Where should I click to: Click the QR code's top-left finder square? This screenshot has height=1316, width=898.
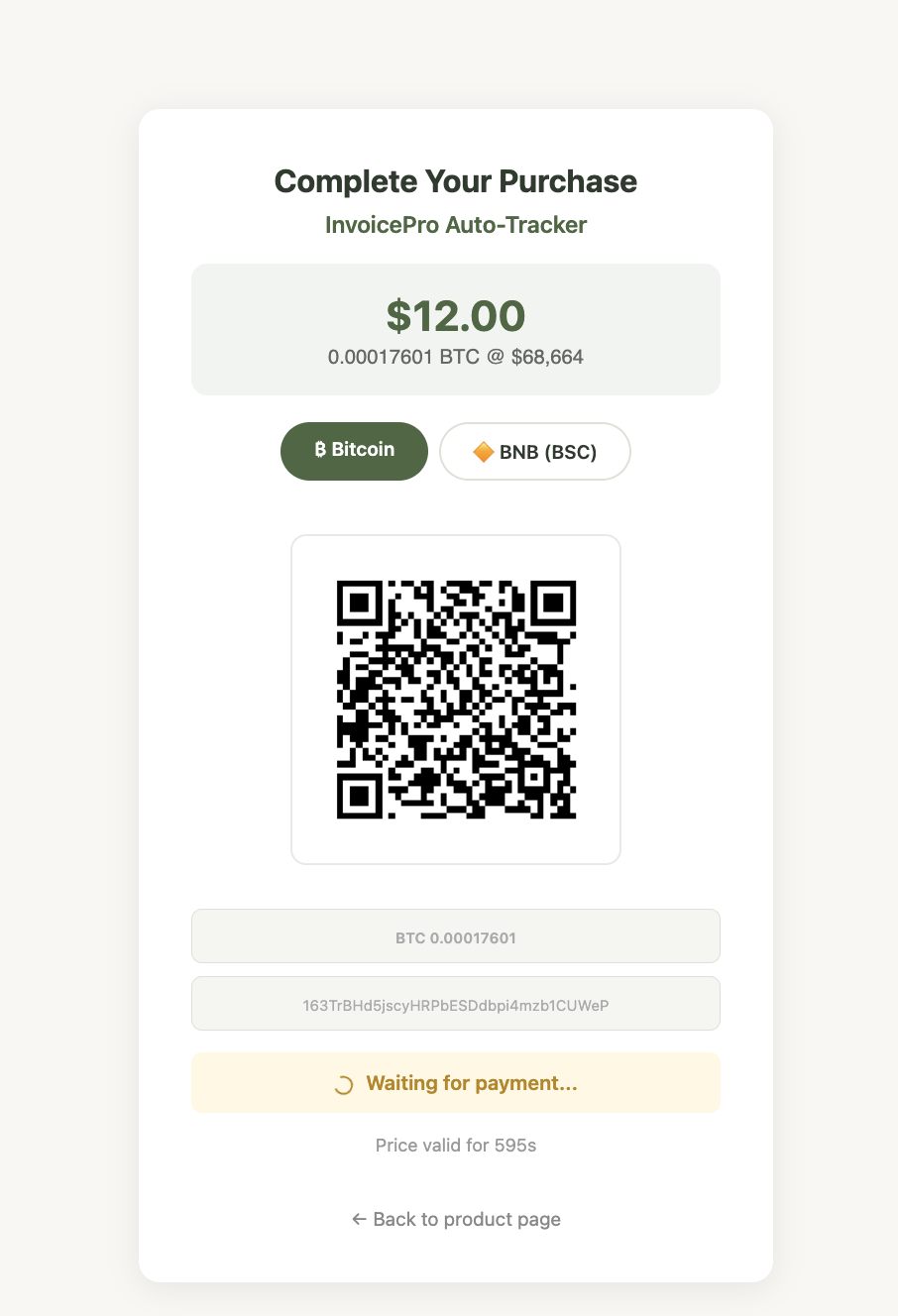point(360,603)
